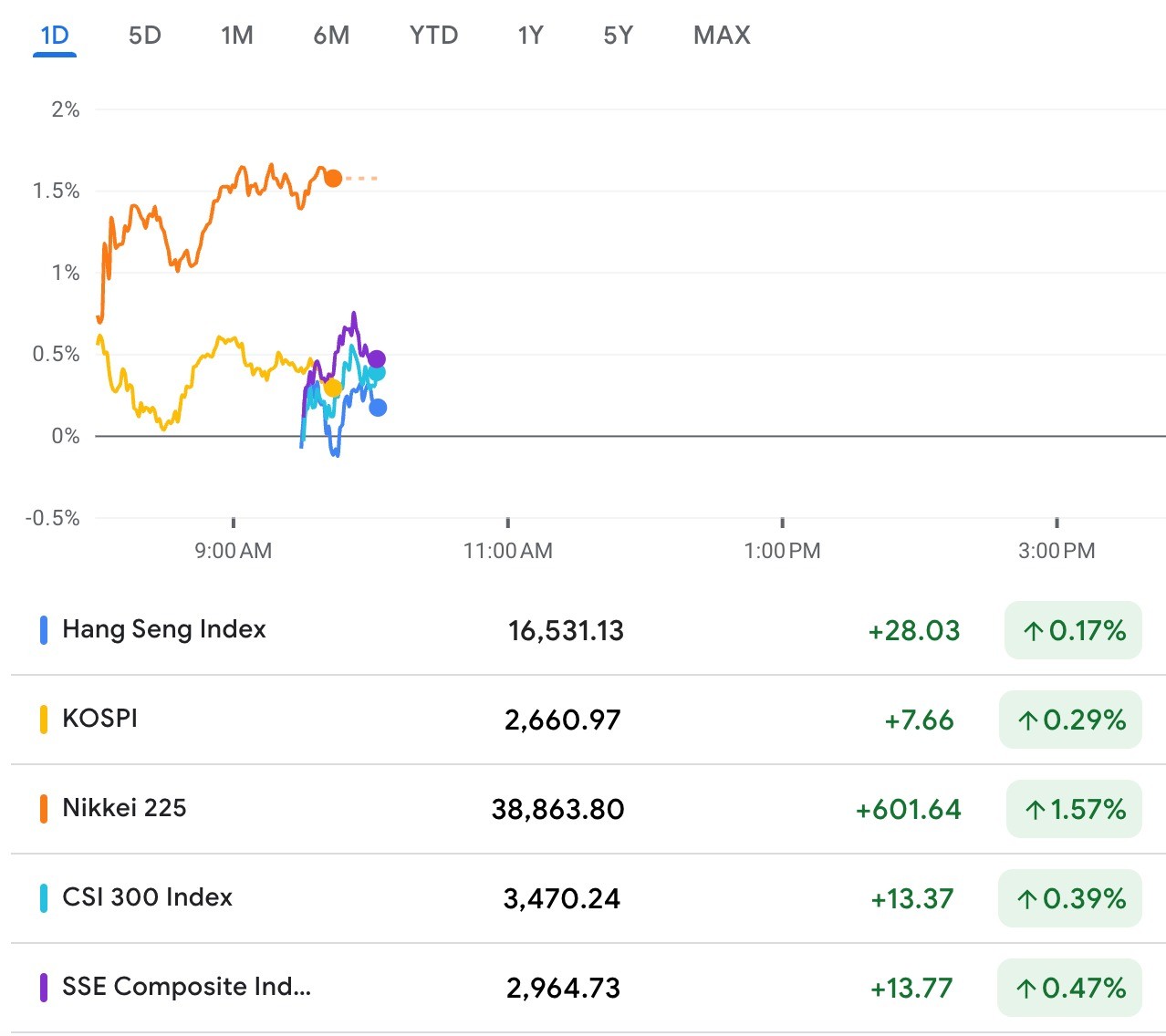
Task: Select the 1D time range tab
Action: click(55, 36)
